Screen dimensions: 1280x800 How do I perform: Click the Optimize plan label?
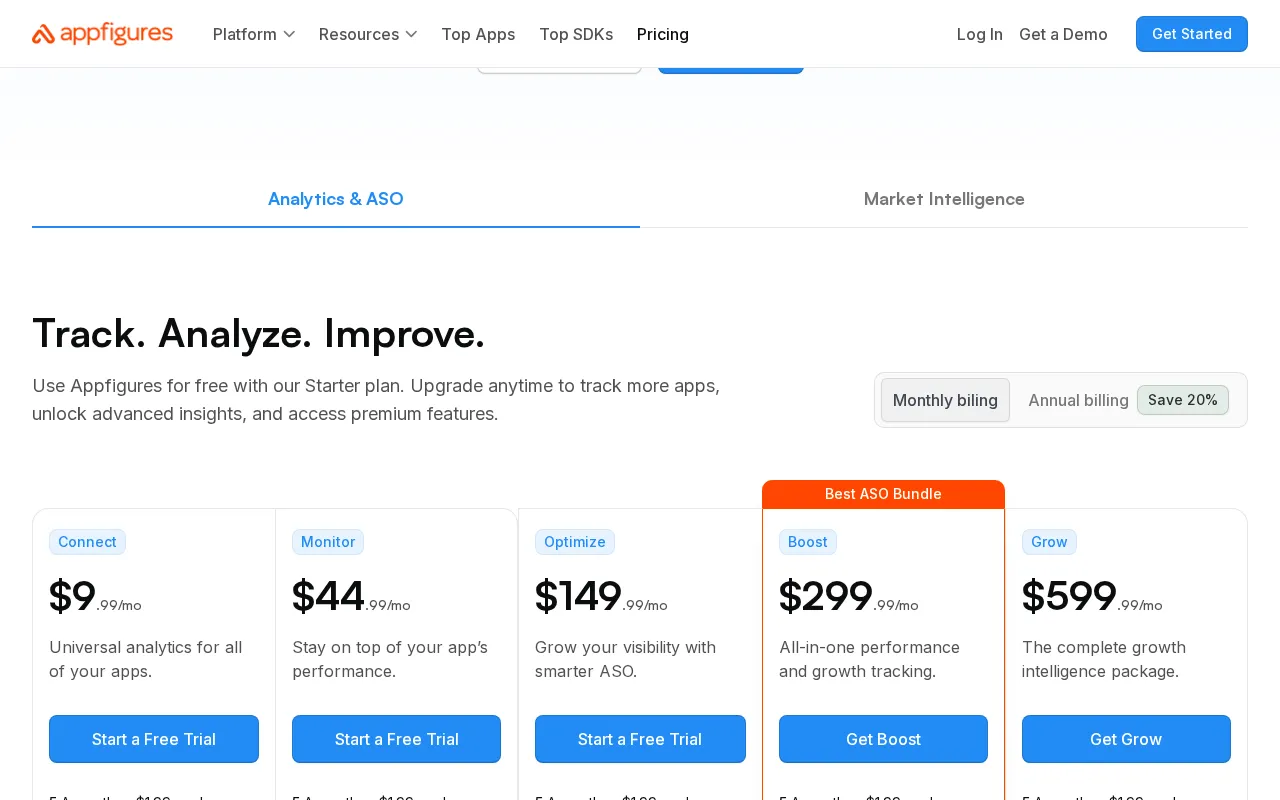click(x=575, y=542)
